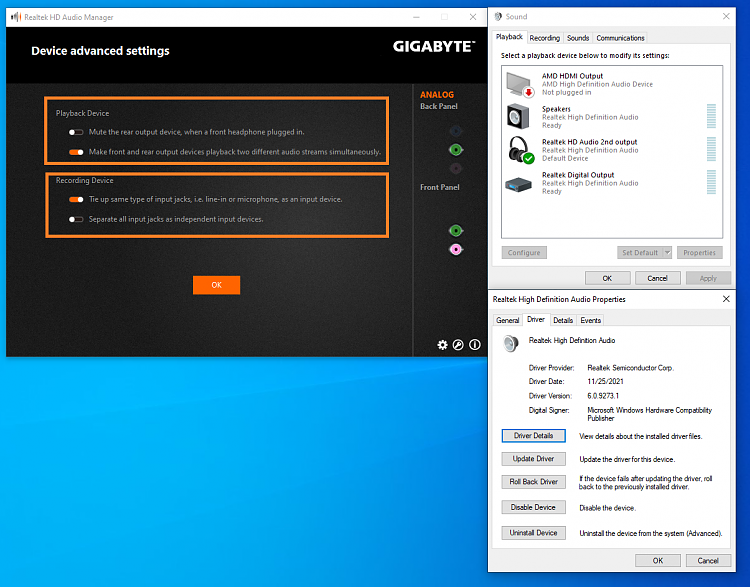Viewport: 750px width, 587px height.
Task: Select the AMD HDMI Output monitor icon
Action: 519,84
